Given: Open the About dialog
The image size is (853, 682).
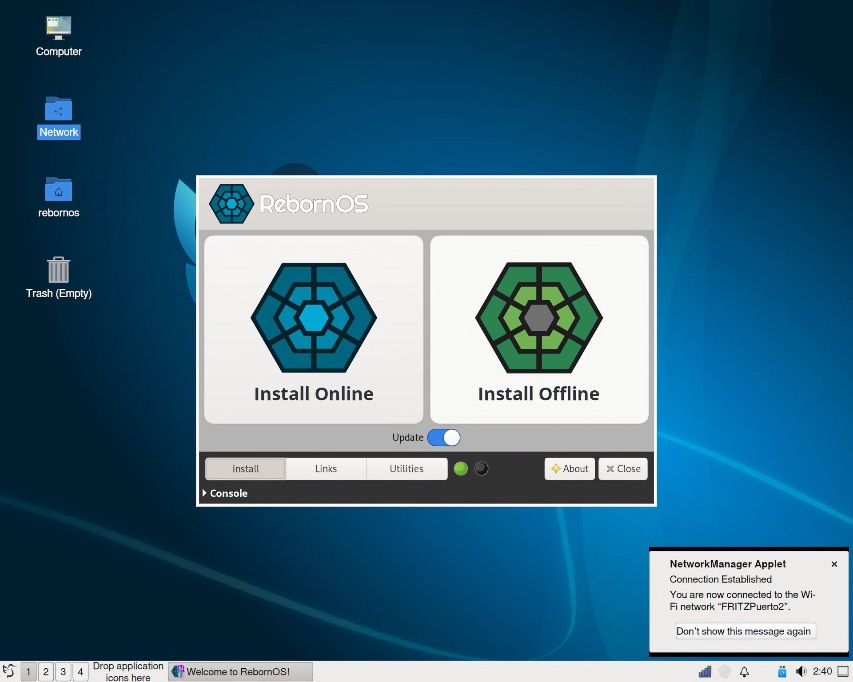Looking at the screenshot, I should click(570, 468).
